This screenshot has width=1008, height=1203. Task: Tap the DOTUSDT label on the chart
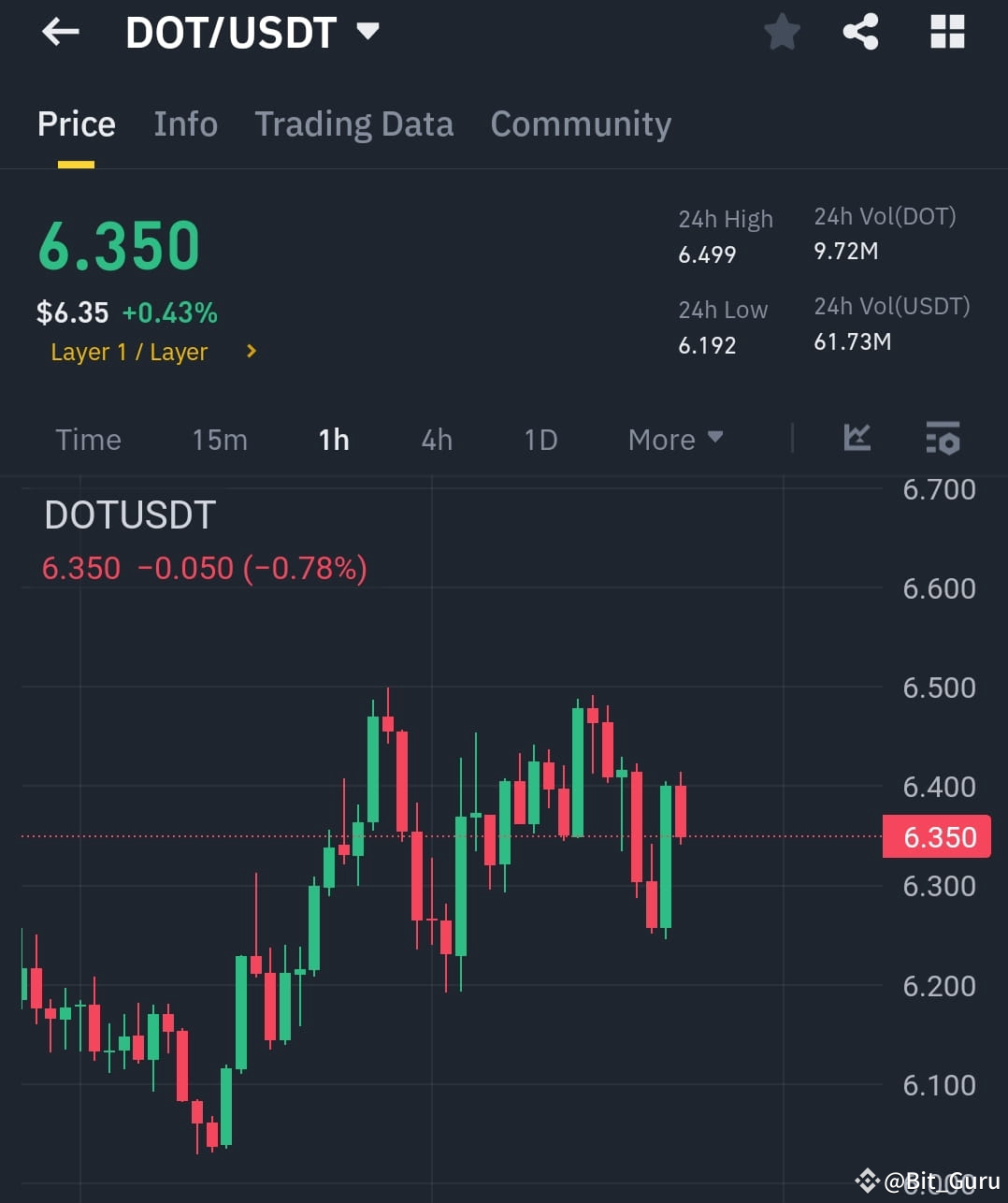[130, 515]
